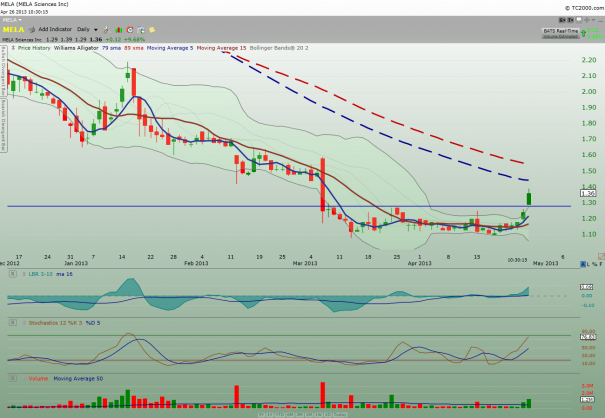
Task: Click the scale handle icon beside Price History
Action: pyautogui.click(x=13, y=48)
